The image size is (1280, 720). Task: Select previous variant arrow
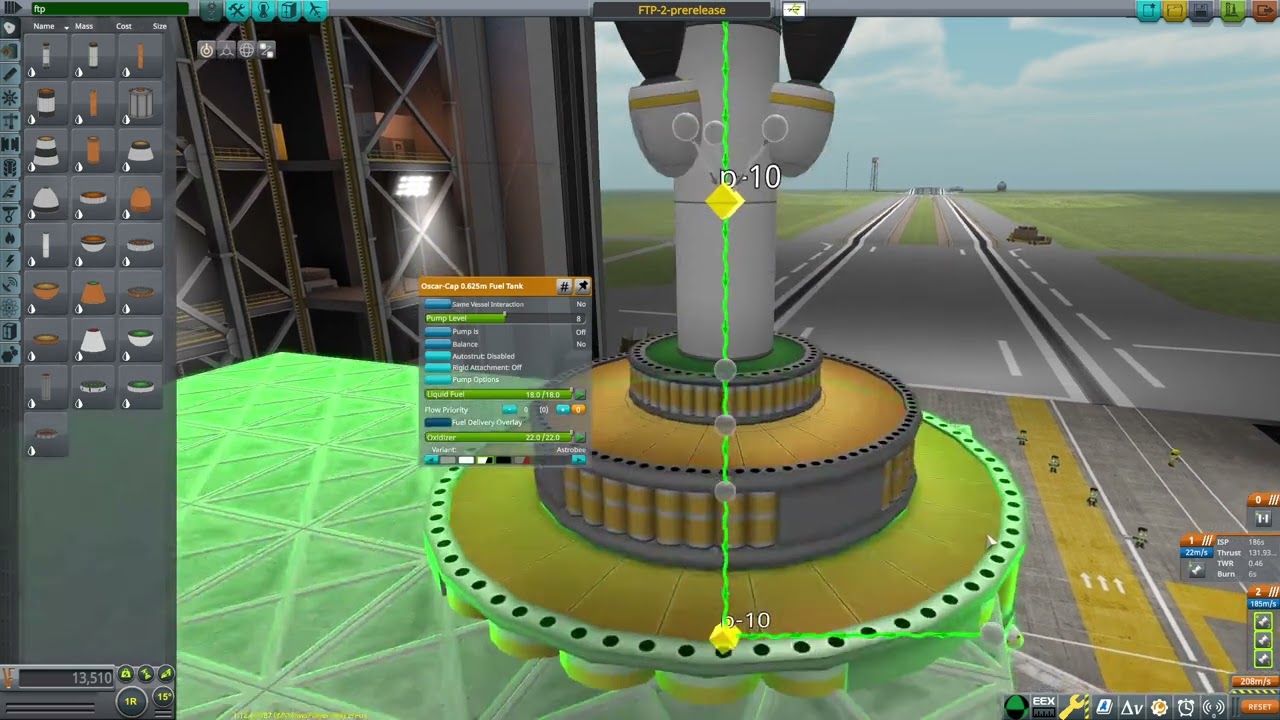click(432, 460)
